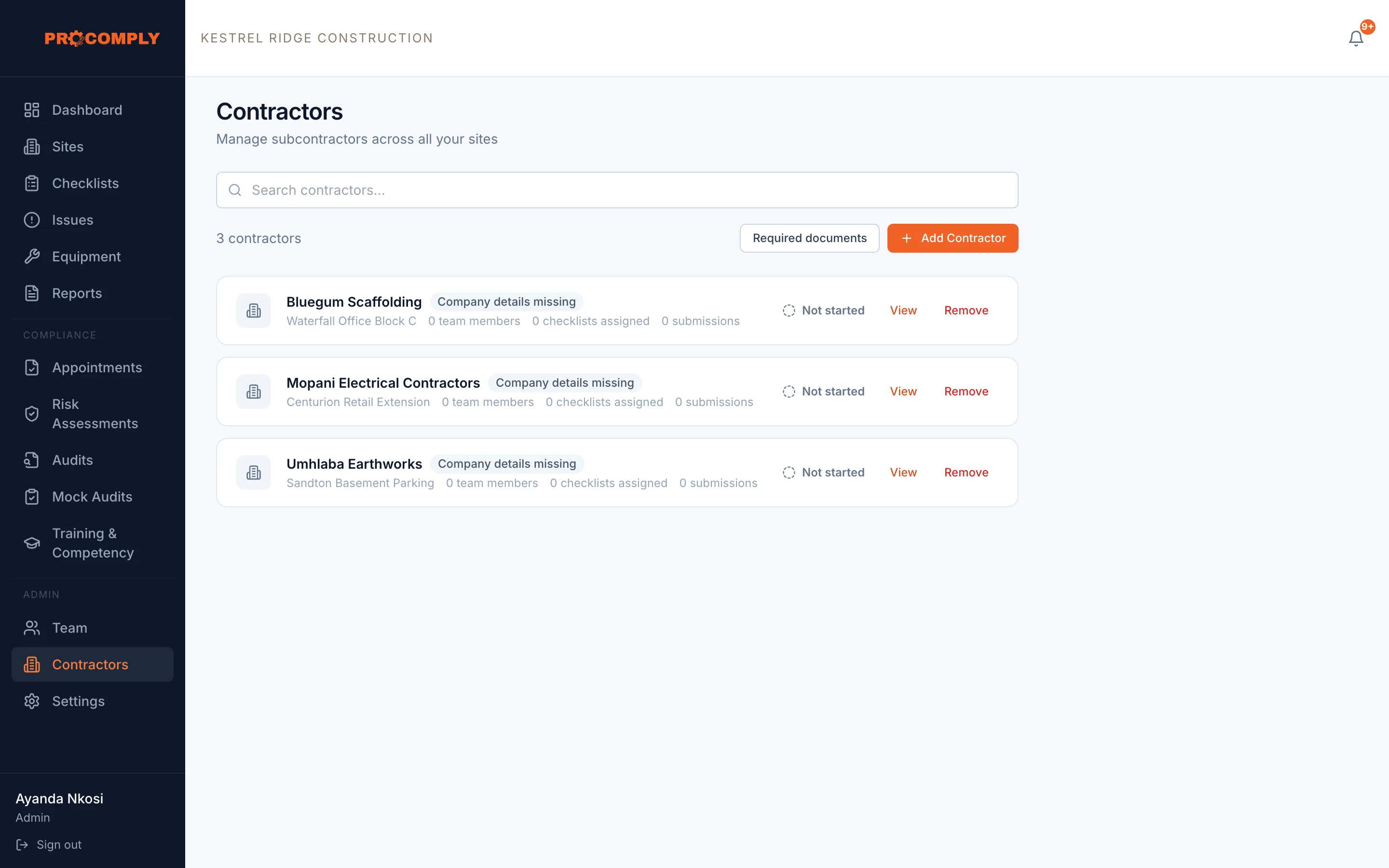The image size is (1389, 868).
Task: Click the Mock Audits clipboard-check icon
Action: point(31,497)
